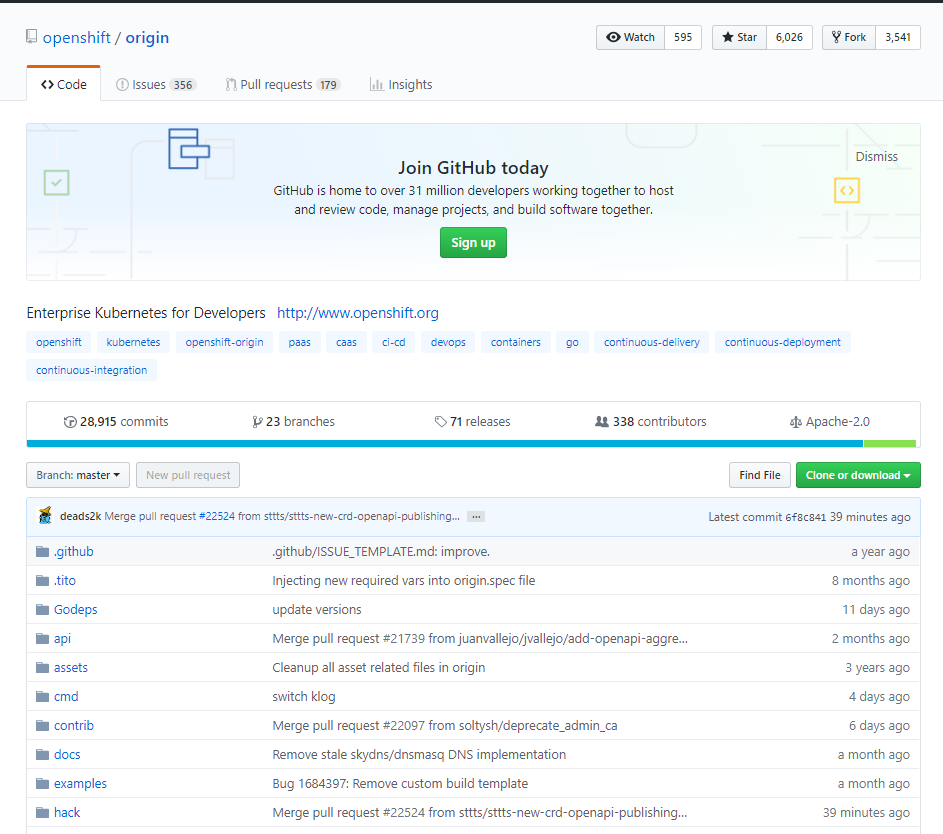The image size is (943, 834).
Task: Expand the commit message ellipsis button
Action: (476, 517)
